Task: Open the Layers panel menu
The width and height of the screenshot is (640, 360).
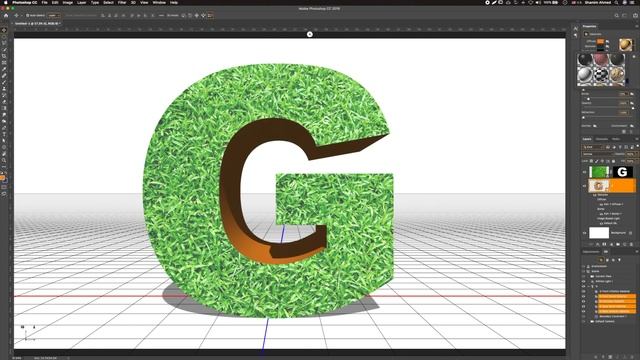Action: [636, 139]
